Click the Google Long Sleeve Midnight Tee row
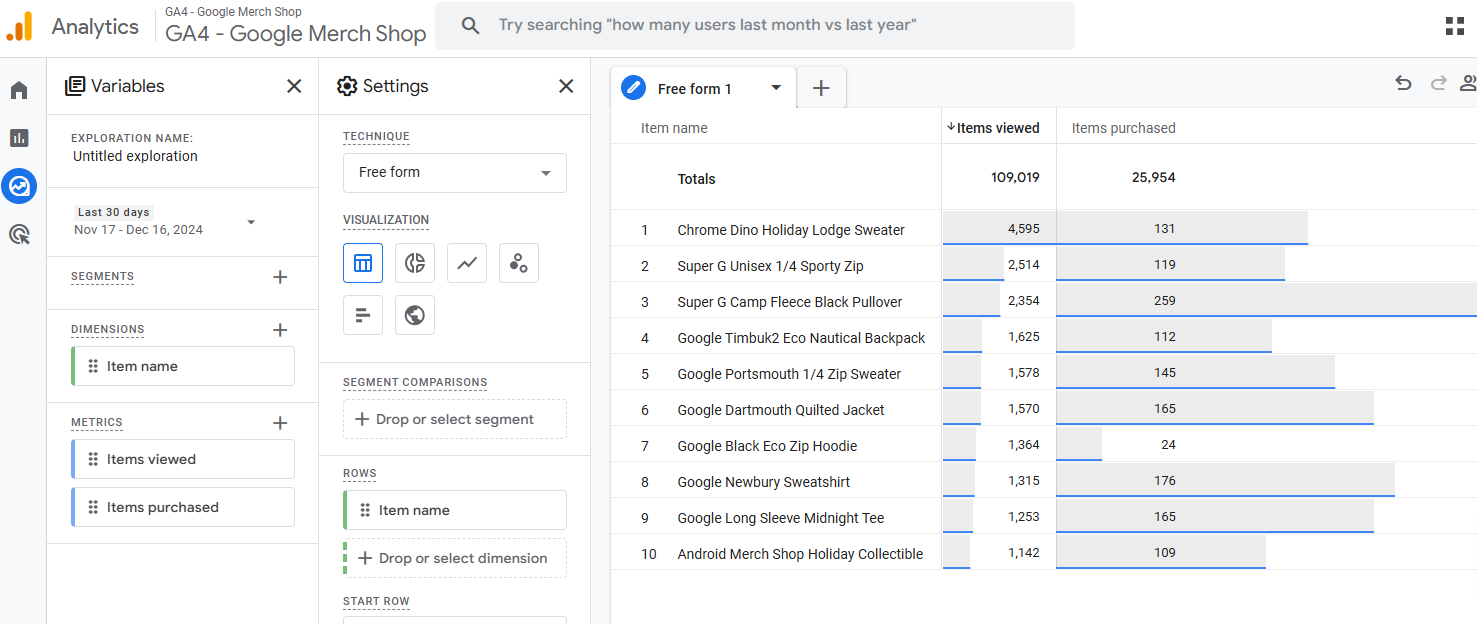The width and height of the screenshot is (1477, 639). (x=1044, y=517)
